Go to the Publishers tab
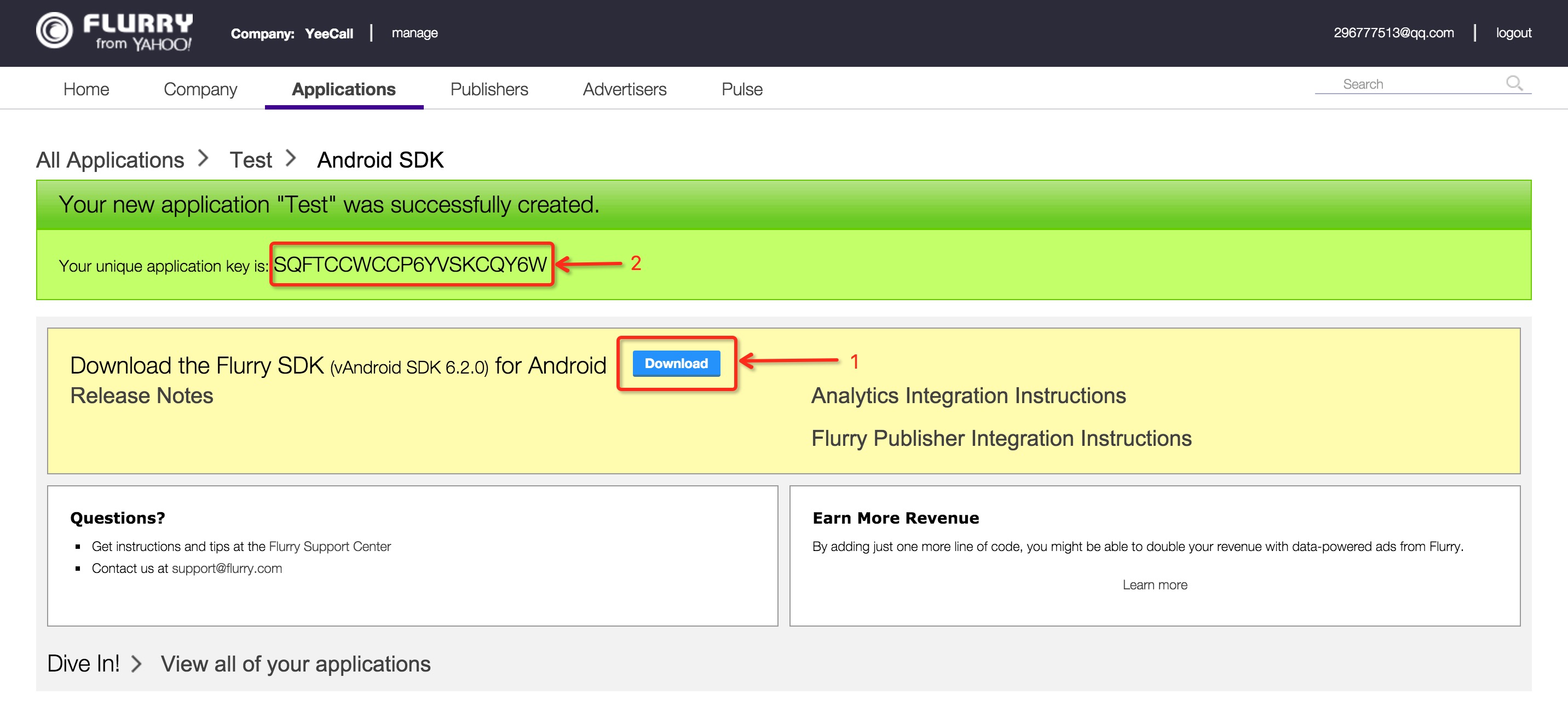The height and width of the screenshot is (723, 1568). point(489,89)
